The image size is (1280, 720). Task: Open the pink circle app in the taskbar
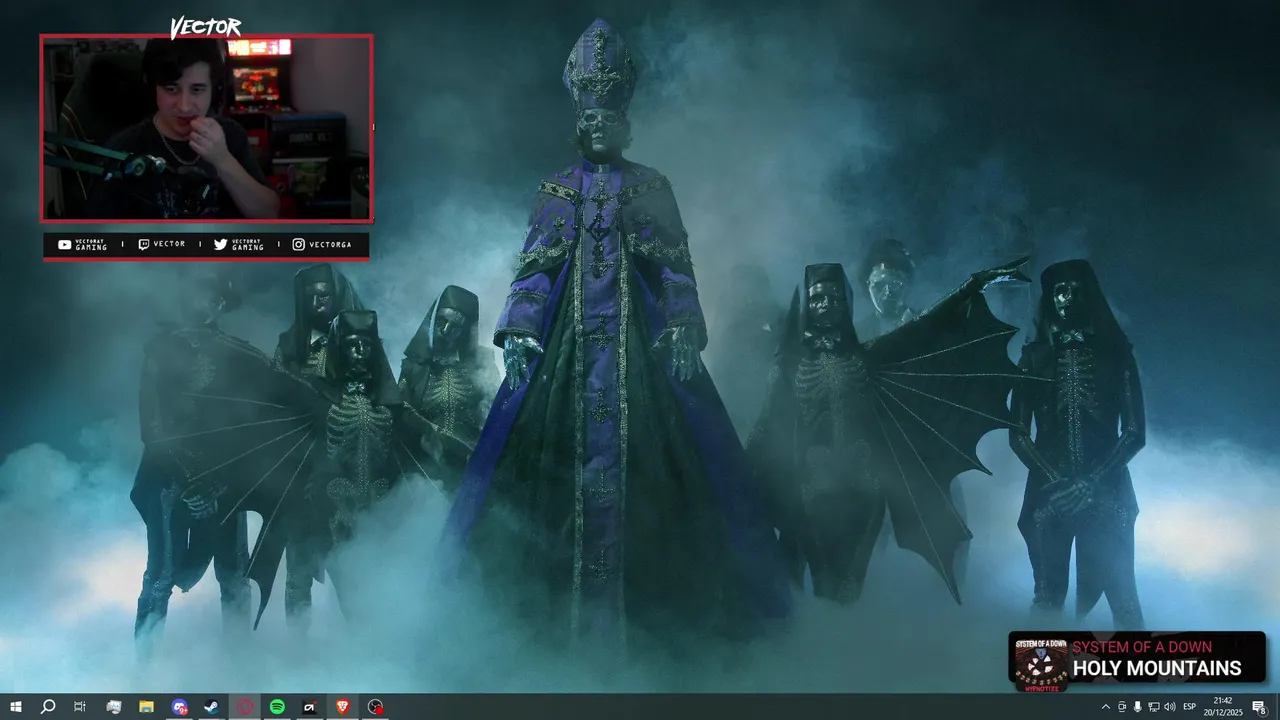pyautogui.click(x=245, y=707)
